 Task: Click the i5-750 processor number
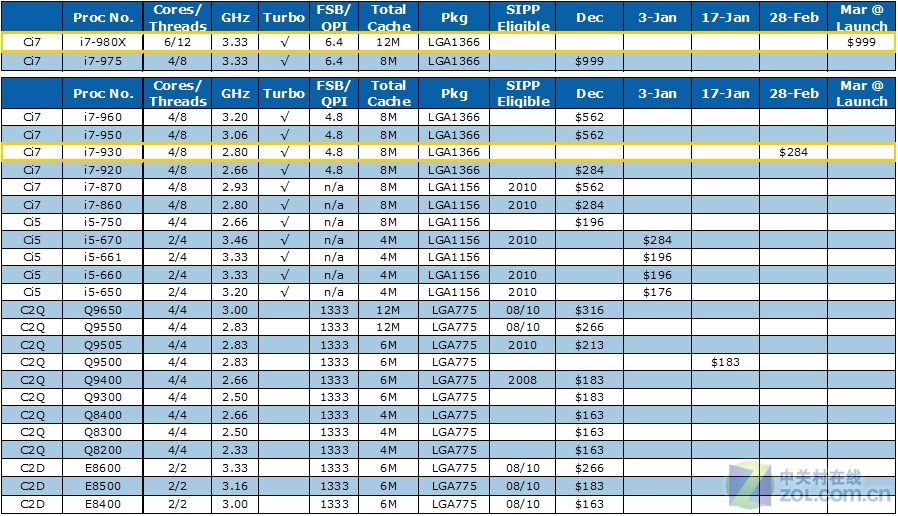(x=103, y=222)
